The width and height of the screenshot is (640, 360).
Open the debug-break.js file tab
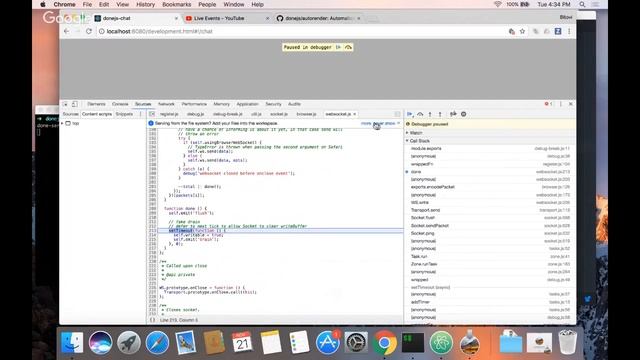228,114
